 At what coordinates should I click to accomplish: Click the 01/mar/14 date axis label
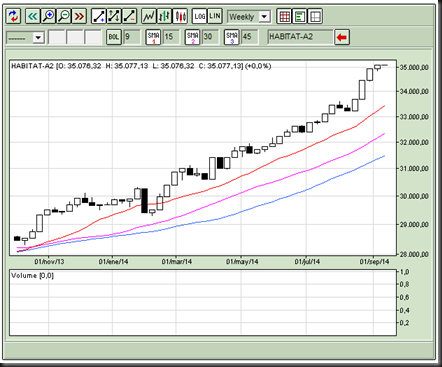[177, 262]
